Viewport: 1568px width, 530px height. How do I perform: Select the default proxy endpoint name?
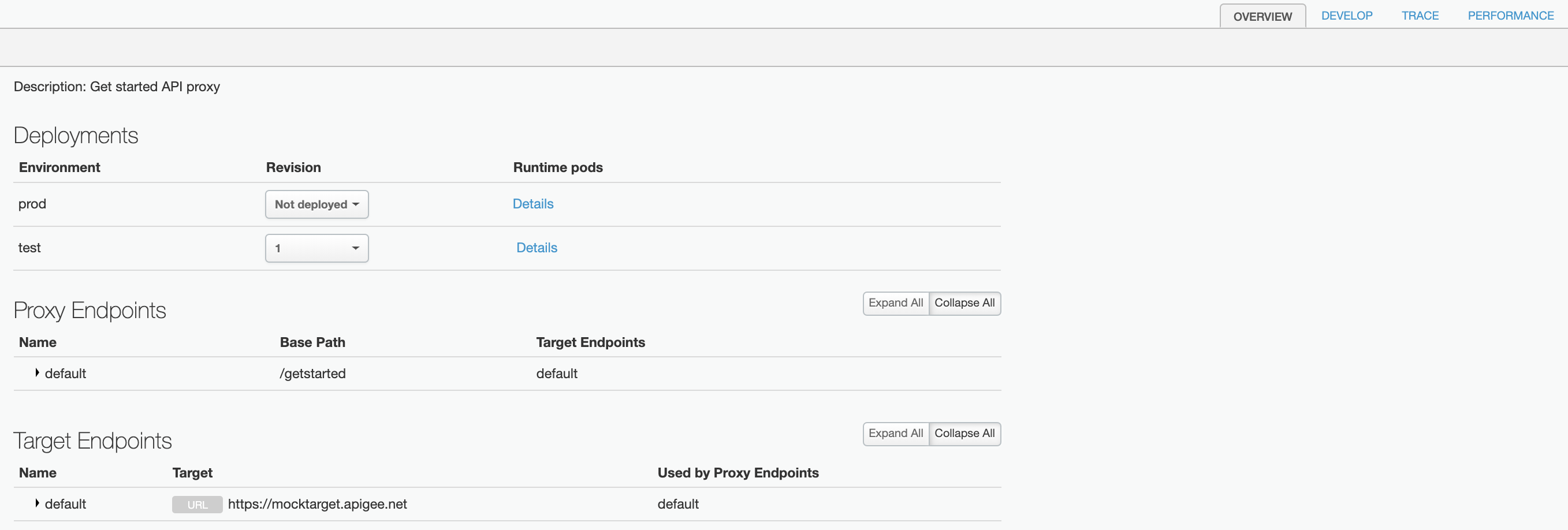click(x=66, y=373)
